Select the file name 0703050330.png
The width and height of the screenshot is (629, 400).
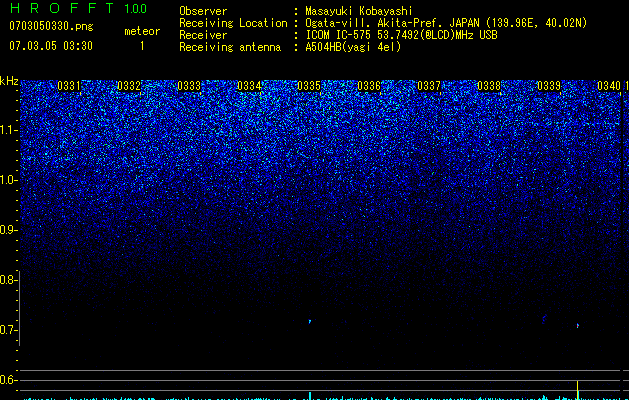tap(51, 26)
